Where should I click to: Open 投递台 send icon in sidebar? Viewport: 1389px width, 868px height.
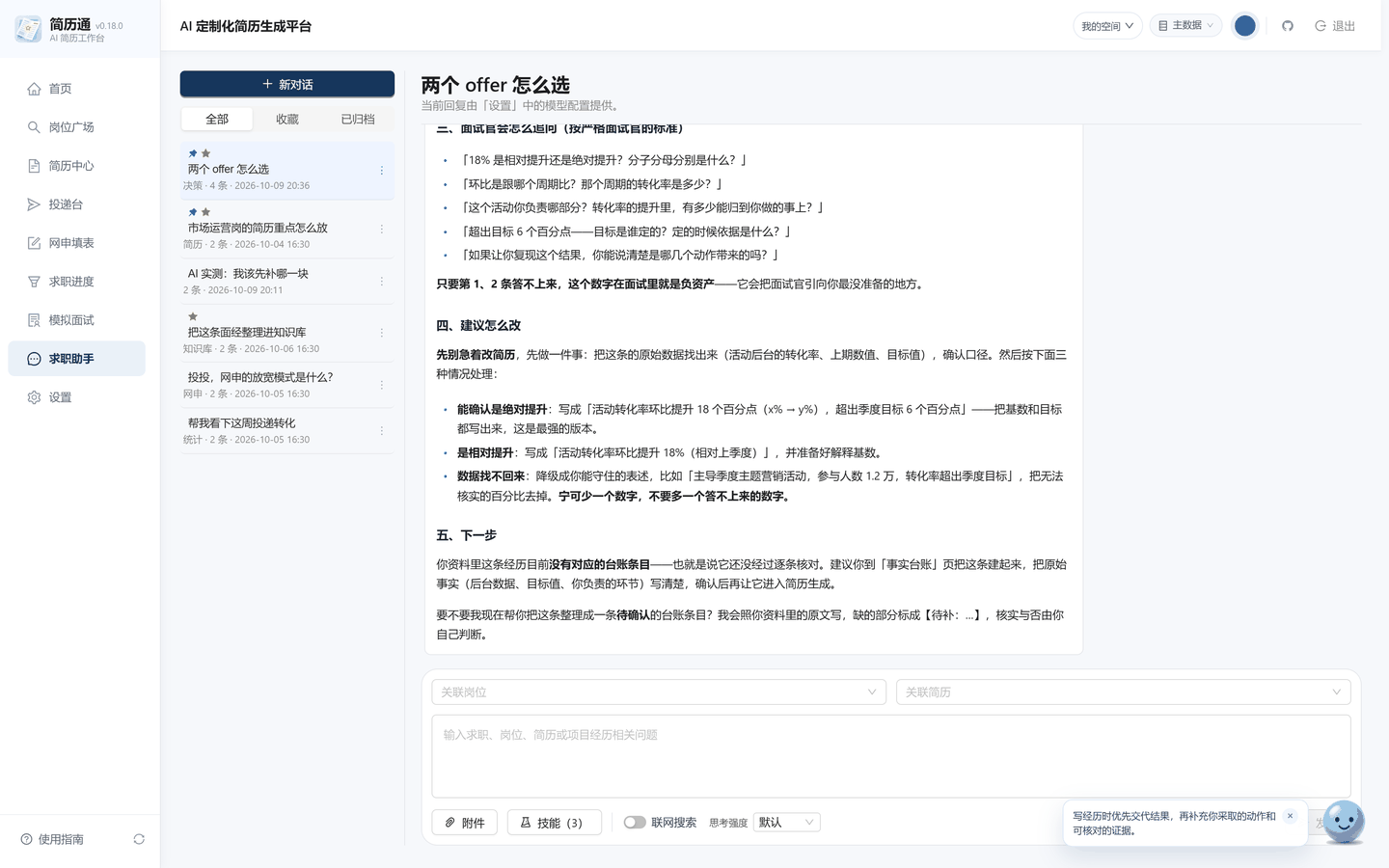[x=34, y=204]
